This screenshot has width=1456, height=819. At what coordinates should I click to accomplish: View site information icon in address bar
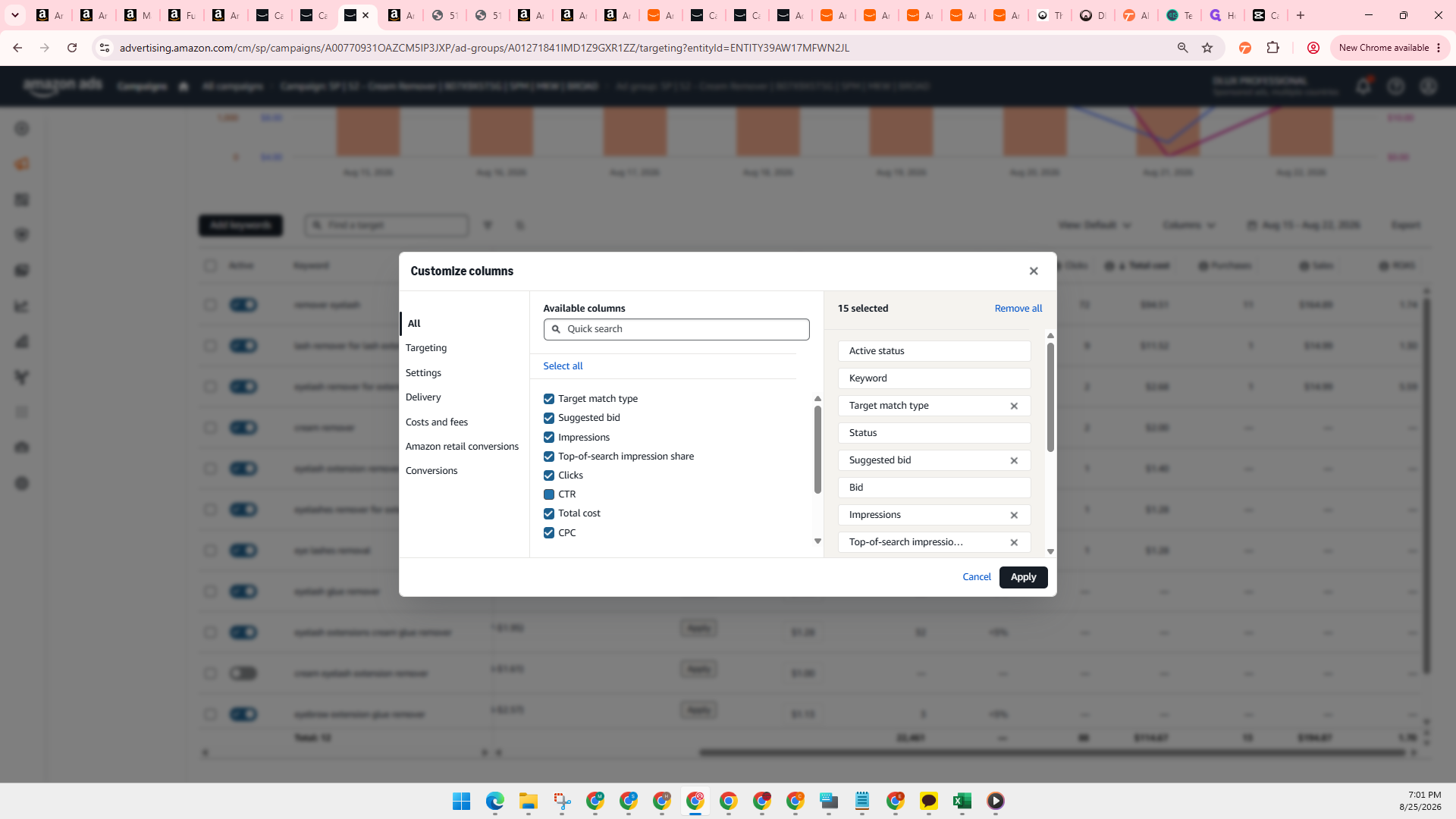pos(105,48)
